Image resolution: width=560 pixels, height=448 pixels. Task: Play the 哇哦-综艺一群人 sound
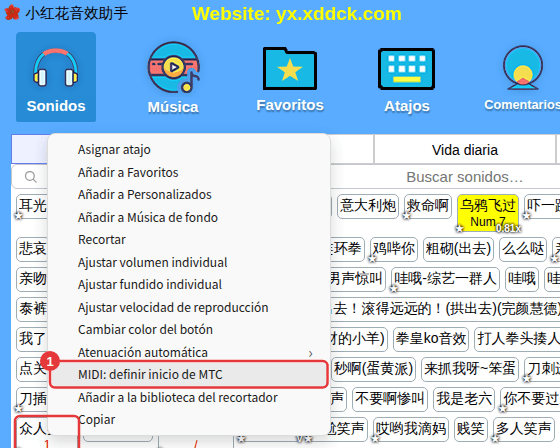445,279
